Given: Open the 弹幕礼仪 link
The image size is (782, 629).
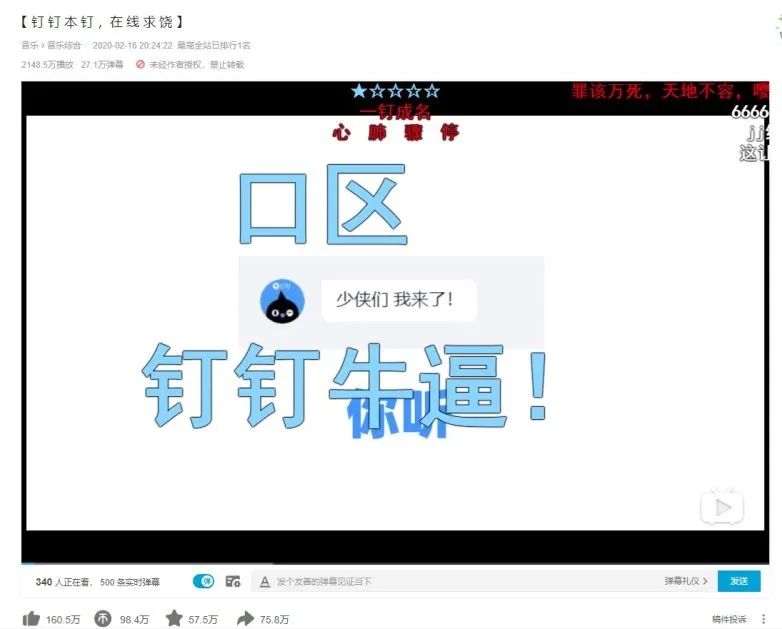Looking at the screenshot, I should [x=686, y=581].
